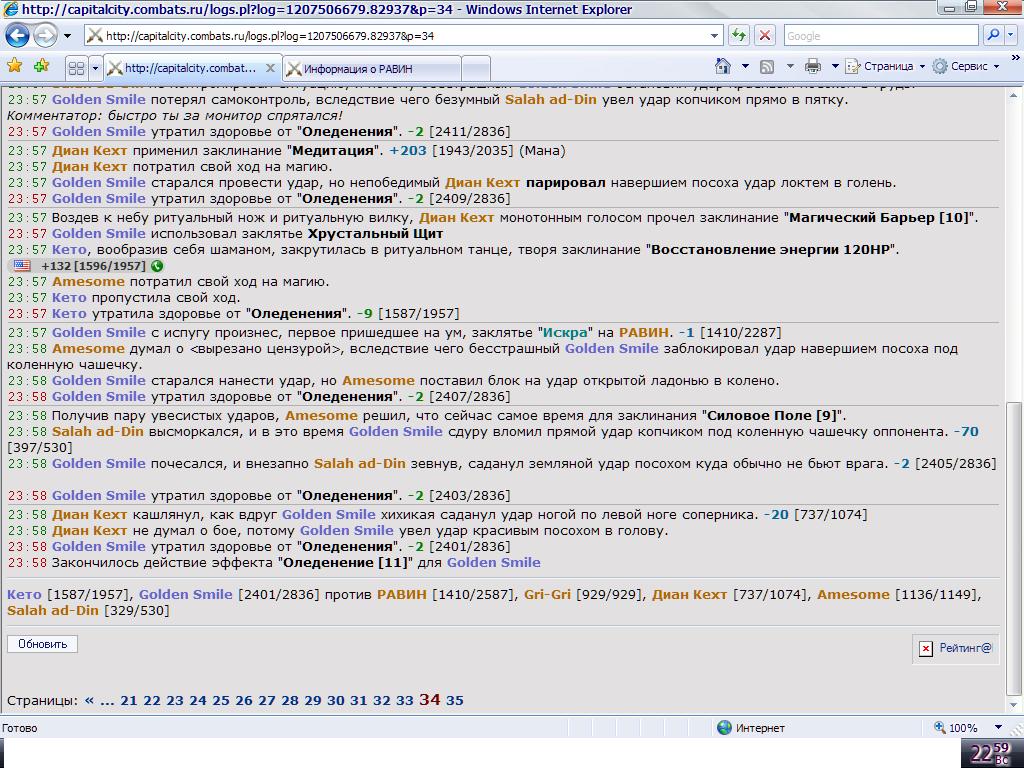Open the Quick Tabs grid icon
Image resolution: width=1024 pixels, height=768 pixels.
(76, 68)
